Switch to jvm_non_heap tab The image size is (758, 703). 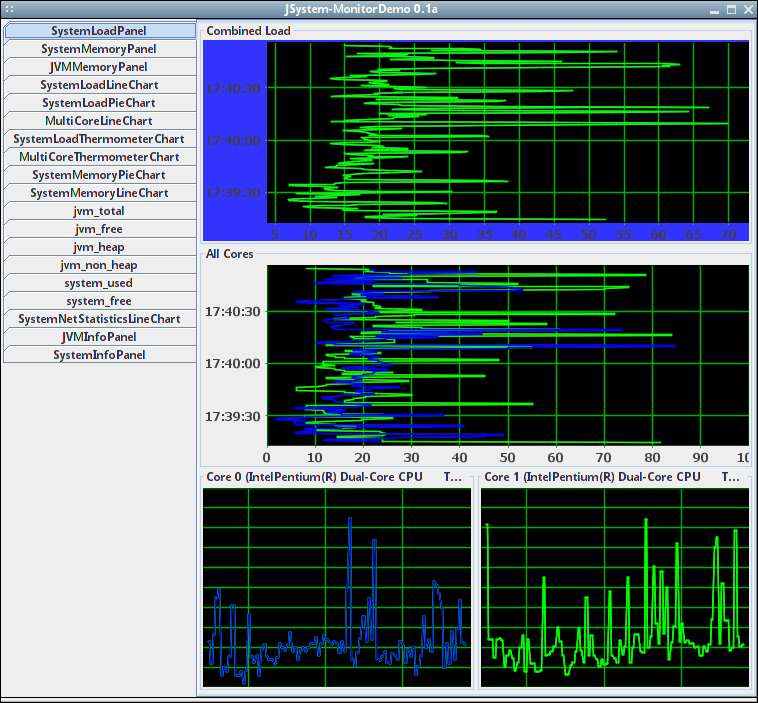(100, 264)
